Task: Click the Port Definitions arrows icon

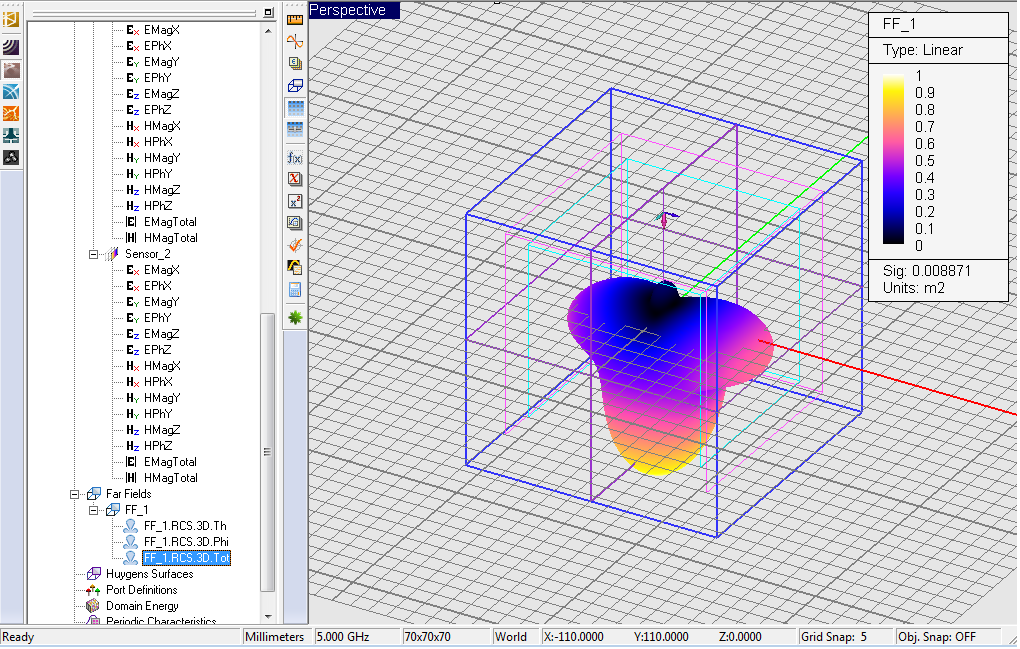Action: (94, 590)
